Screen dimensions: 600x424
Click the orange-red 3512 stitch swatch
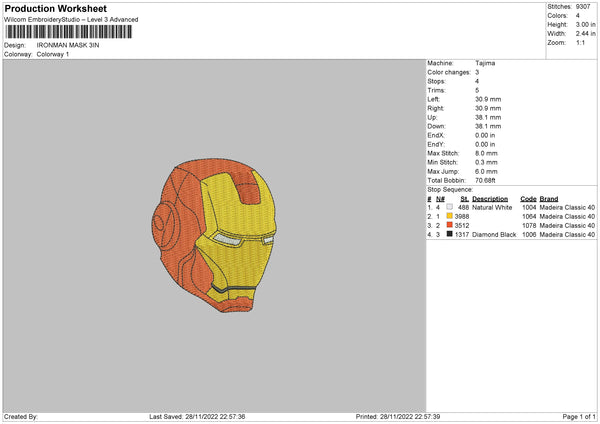click(449, 225)
